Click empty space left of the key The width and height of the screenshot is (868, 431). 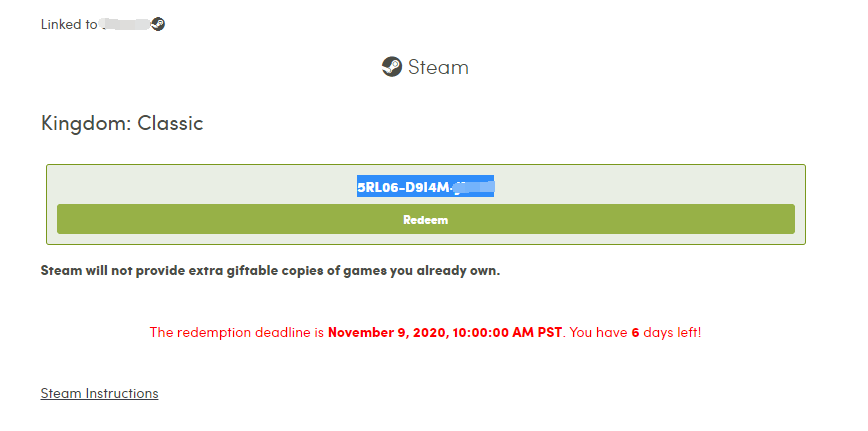click(200, 186)
